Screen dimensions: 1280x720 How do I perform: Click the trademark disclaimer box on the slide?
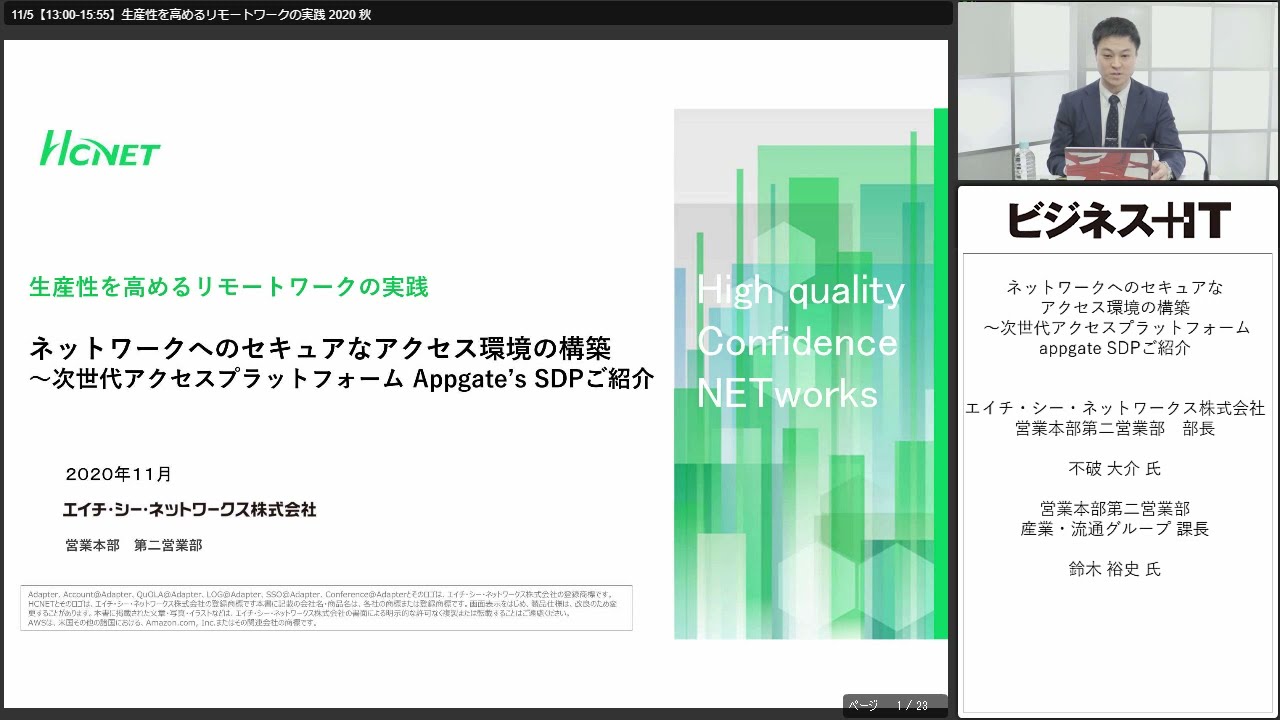tap(326, 608)
